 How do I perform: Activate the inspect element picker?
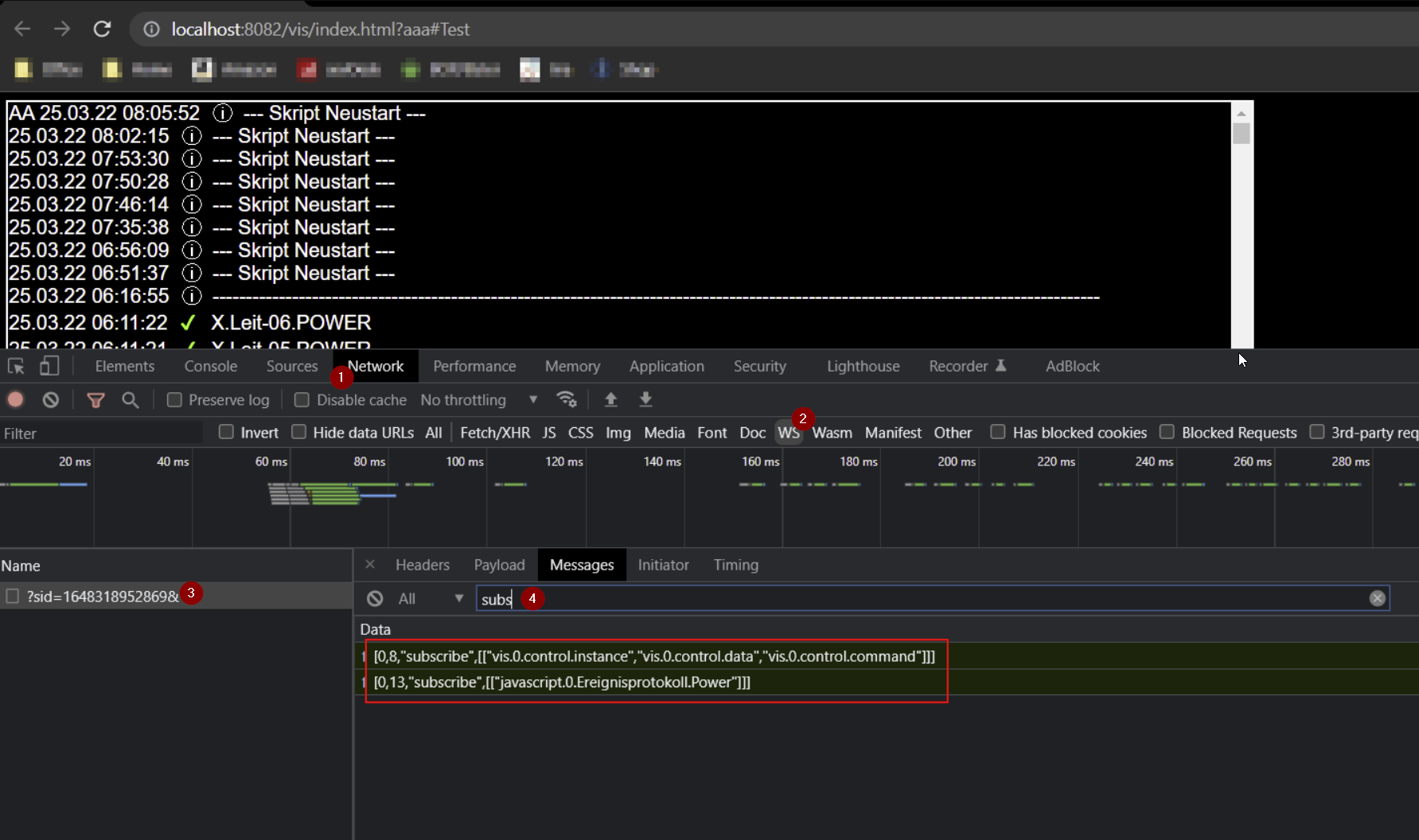pos(16,366)
